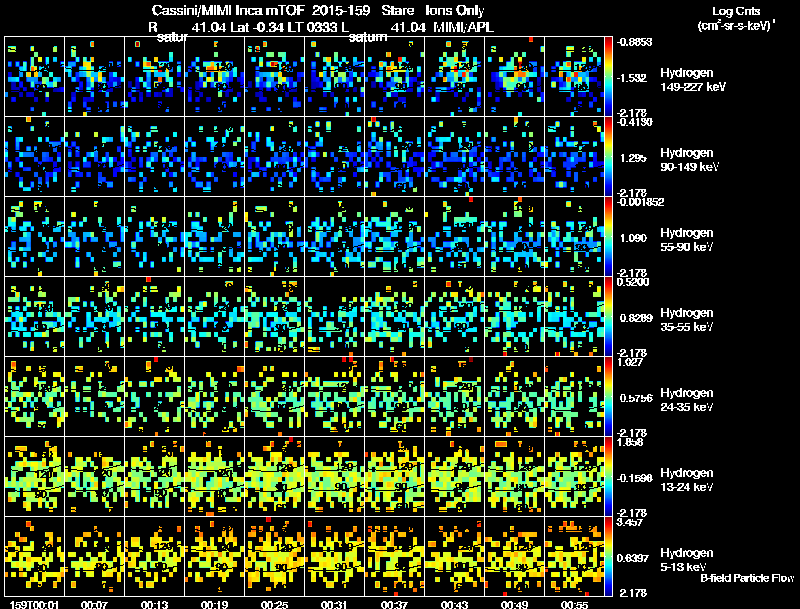Click the '1.858' colorbar value
The height and width of the screenshot is (609, 800).
631,442
